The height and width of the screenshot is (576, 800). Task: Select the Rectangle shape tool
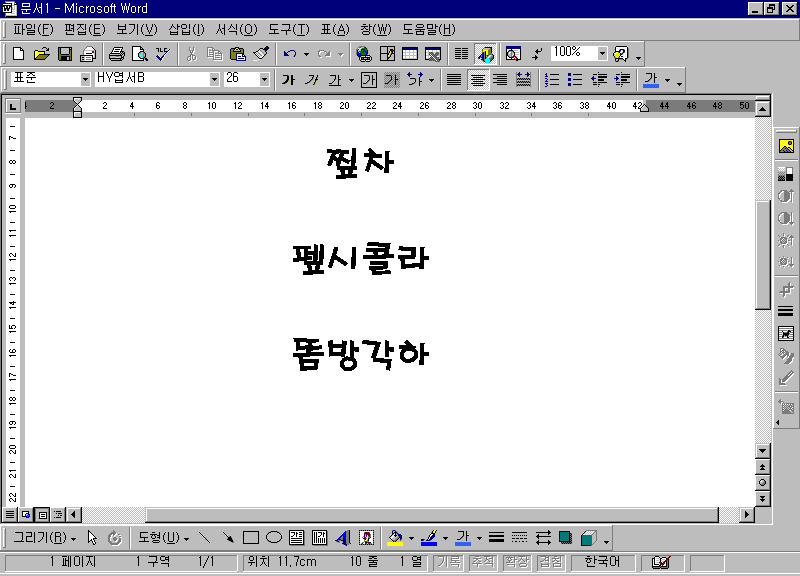[251, 538]
